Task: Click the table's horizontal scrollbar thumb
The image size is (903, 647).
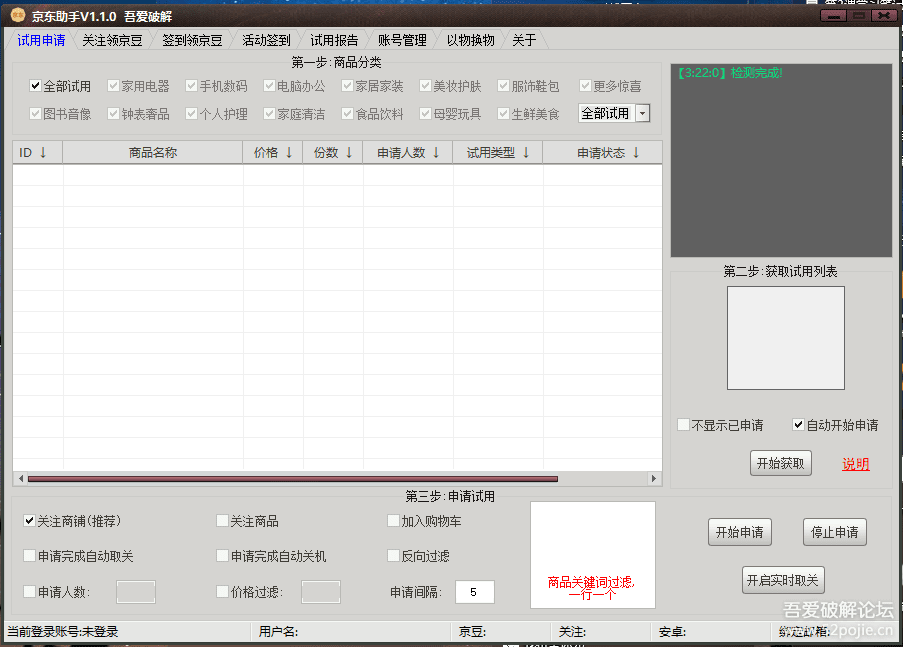Action: 293,479
